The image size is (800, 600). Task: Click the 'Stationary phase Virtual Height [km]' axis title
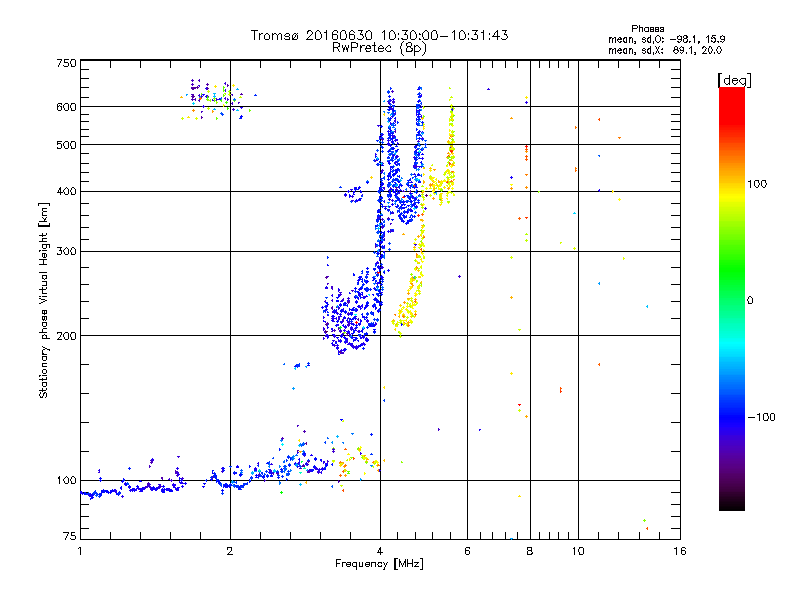click(x=43, y=300)
